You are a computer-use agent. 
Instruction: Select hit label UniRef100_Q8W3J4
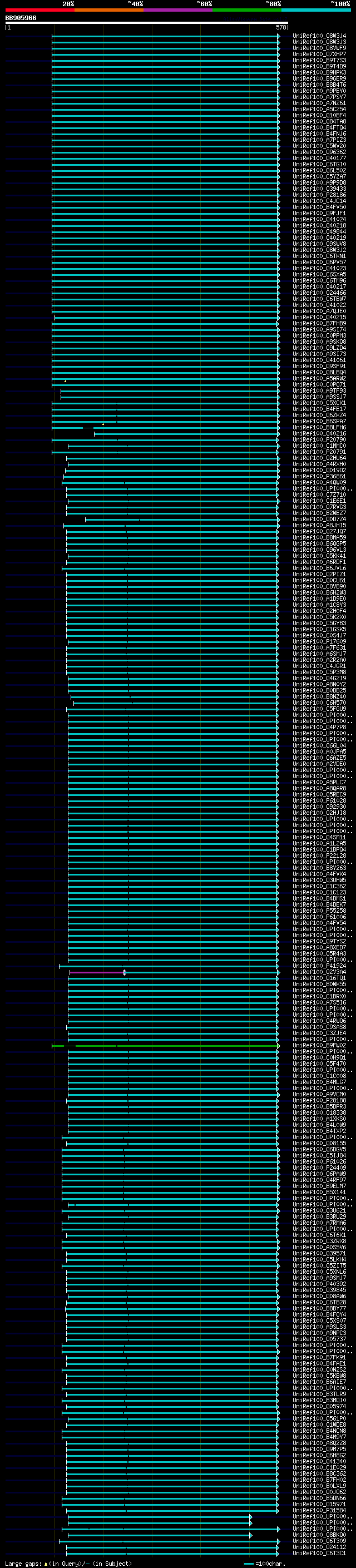319,36
